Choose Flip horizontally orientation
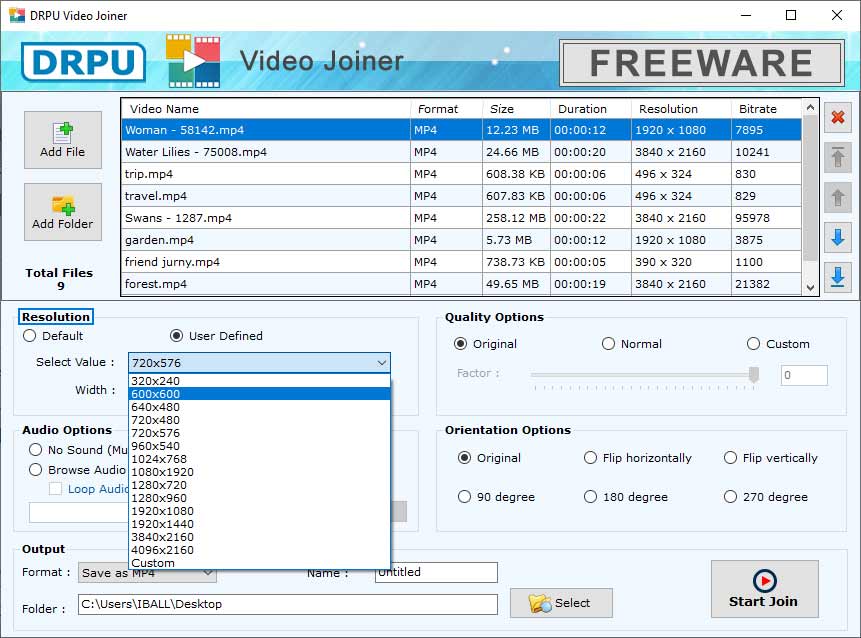 tap(590, 458)
